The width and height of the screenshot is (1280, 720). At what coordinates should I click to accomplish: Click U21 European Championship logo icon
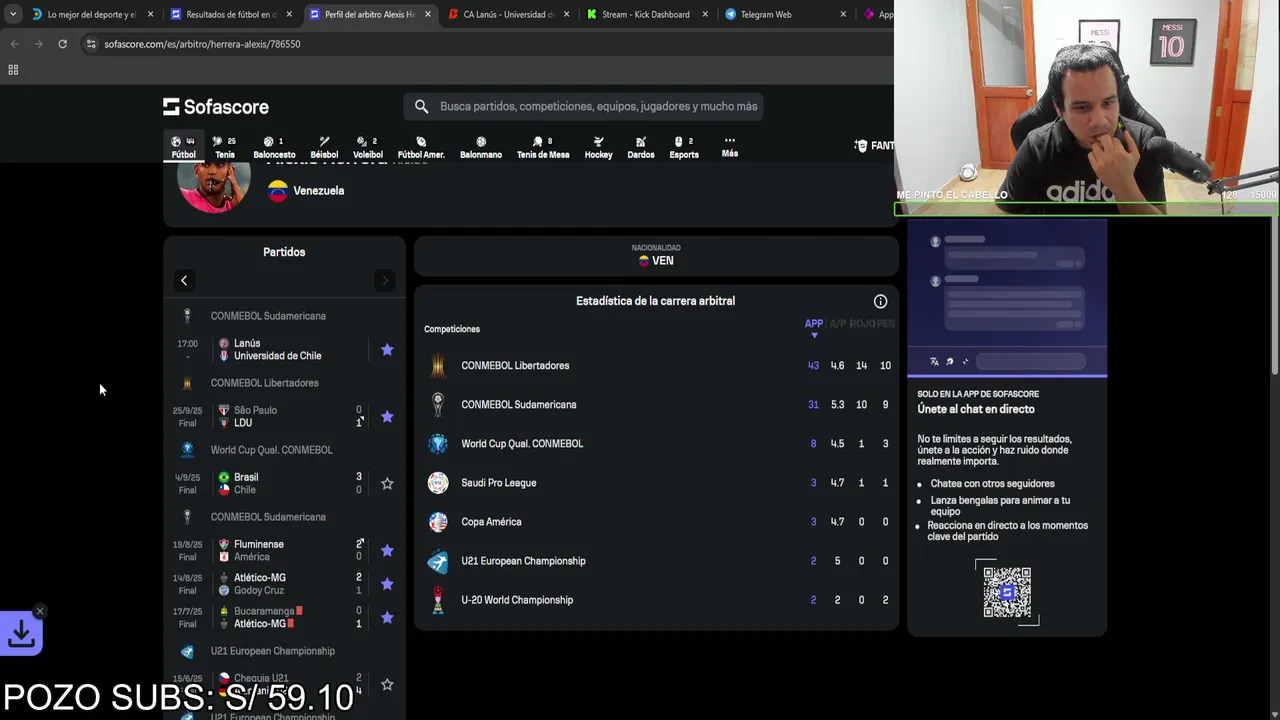[x=438, y=561]
